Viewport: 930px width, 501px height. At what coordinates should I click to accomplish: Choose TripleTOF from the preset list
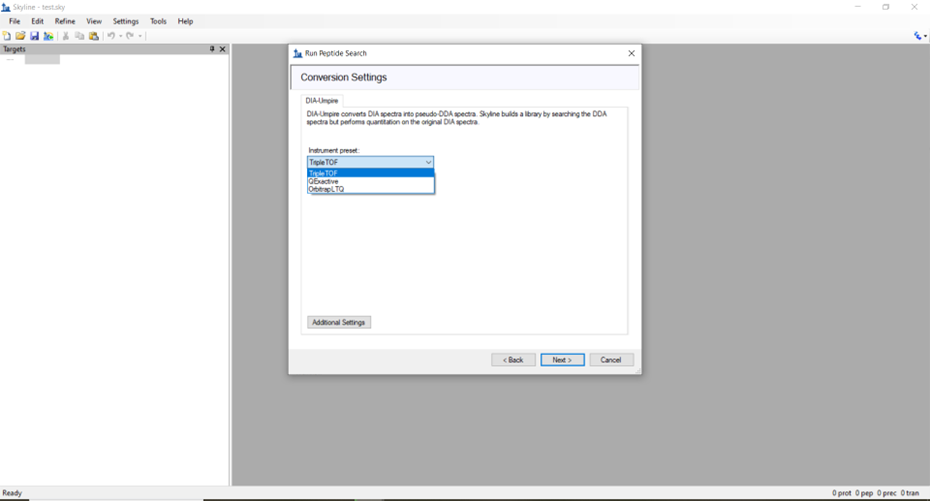pyautogui.click(x=371, y=173)
